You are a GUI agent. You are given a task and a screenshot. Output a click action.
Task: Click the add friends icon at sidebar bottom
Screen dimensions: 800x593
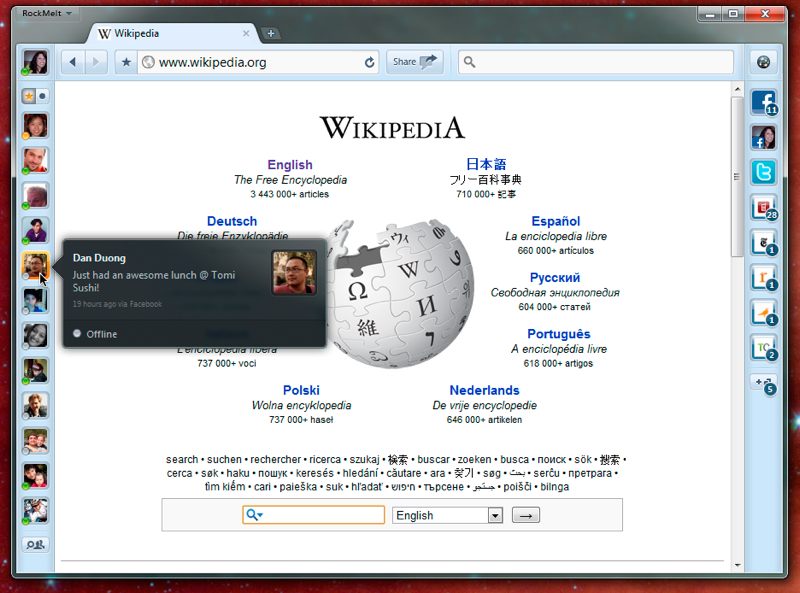[35, 545]
